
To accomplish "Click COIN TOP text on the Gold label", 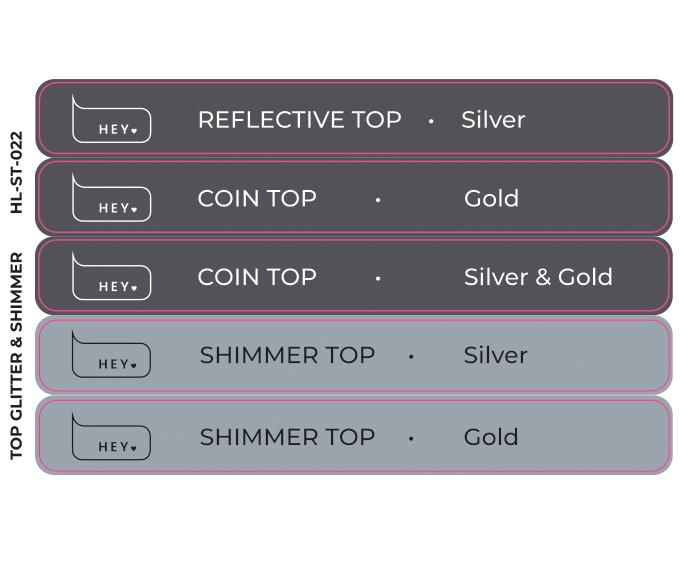I will point(257,198).
